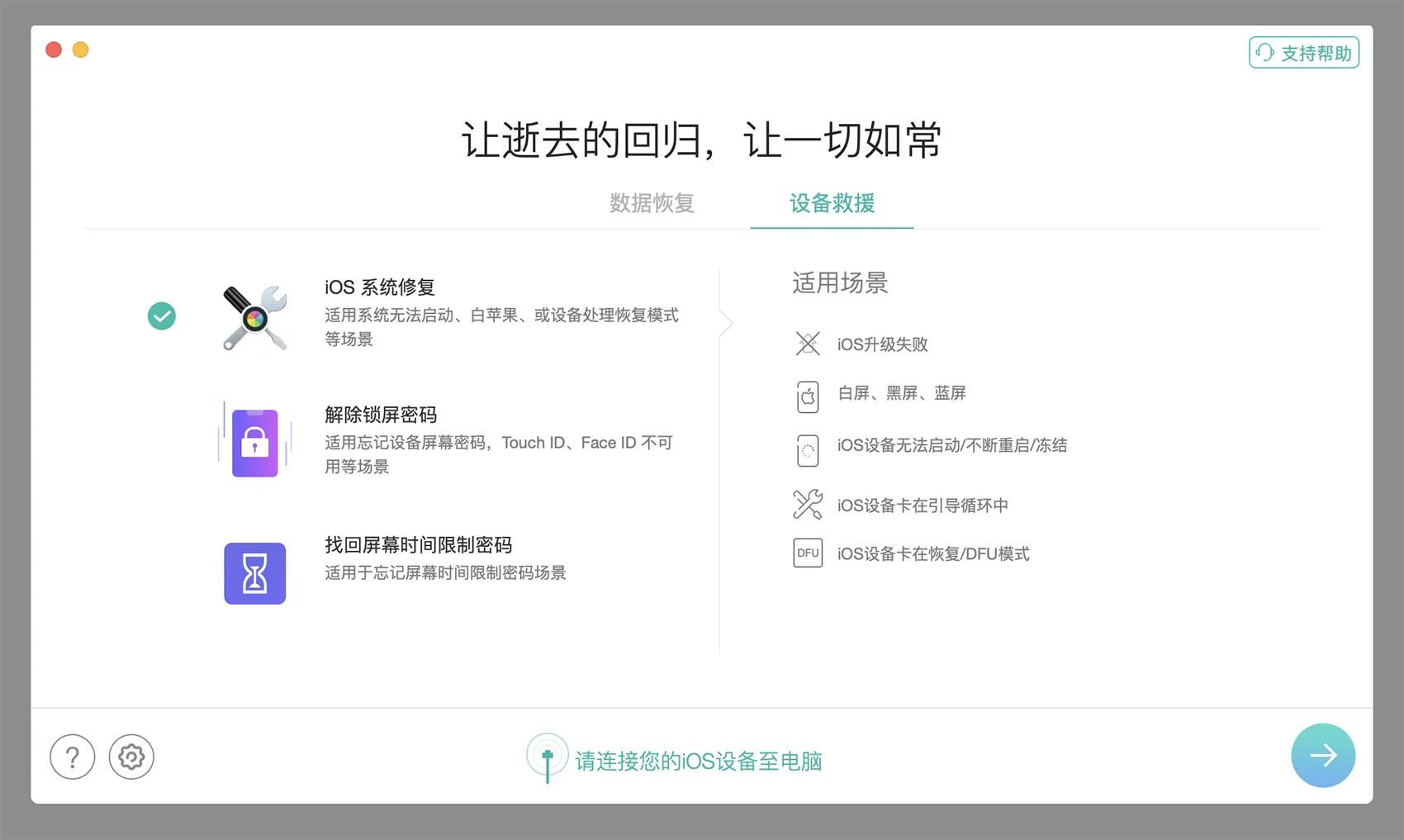Click the blue next arrow button
Image resolution: width=1404 pixels, height=840 pixels.
tap(1323, 755)
